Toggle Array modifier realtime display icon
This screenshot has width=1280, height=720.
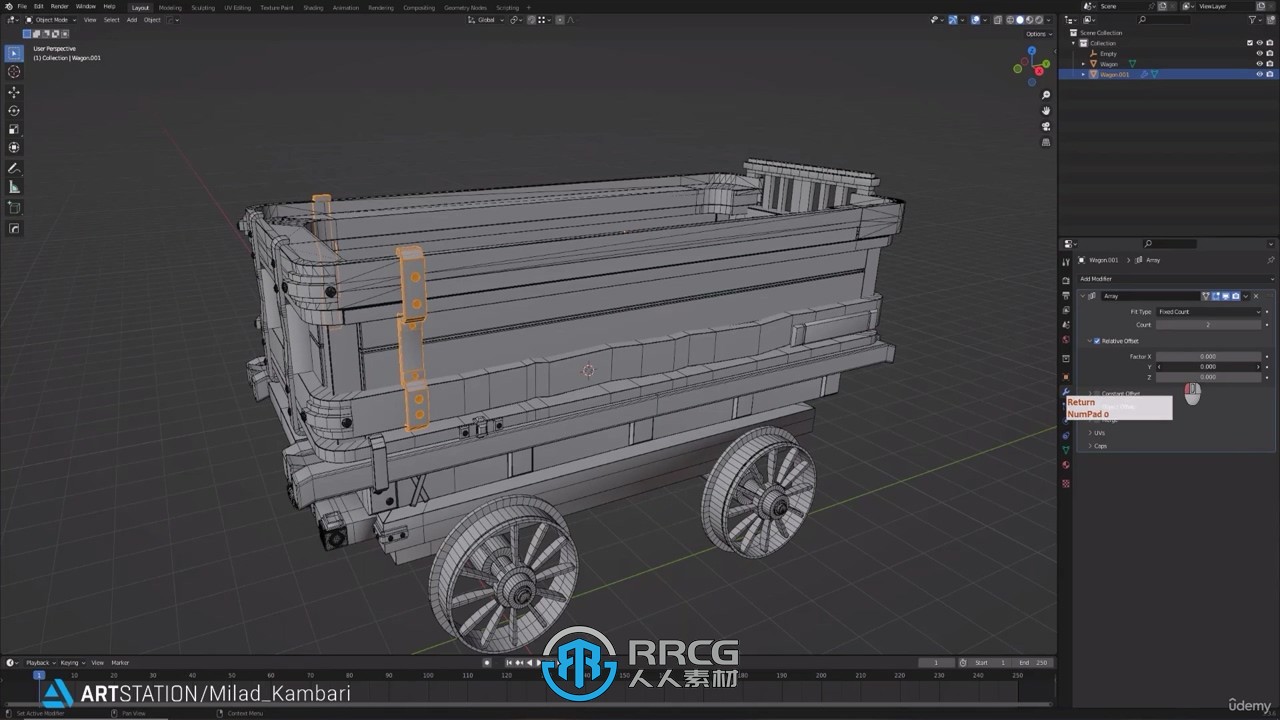[1225, 296]
